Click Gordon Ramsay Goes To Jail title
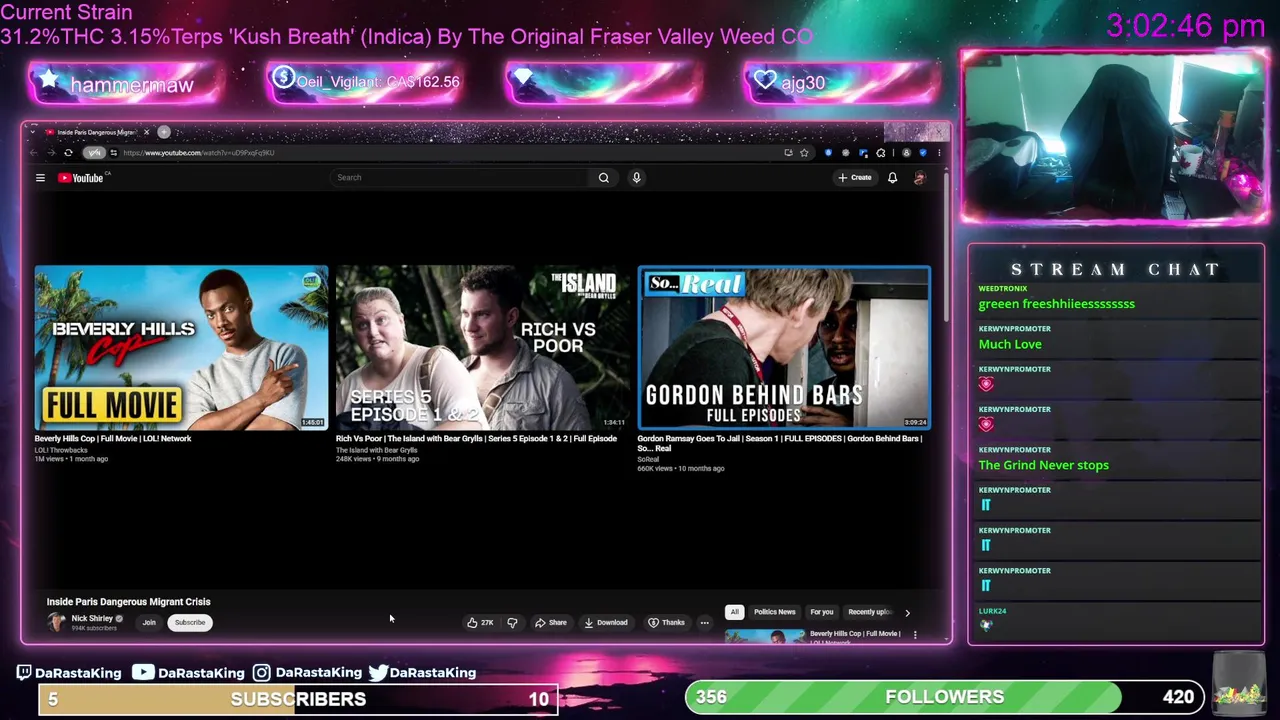The height and width of the screenshot is (720, 1280). [780, 443]
